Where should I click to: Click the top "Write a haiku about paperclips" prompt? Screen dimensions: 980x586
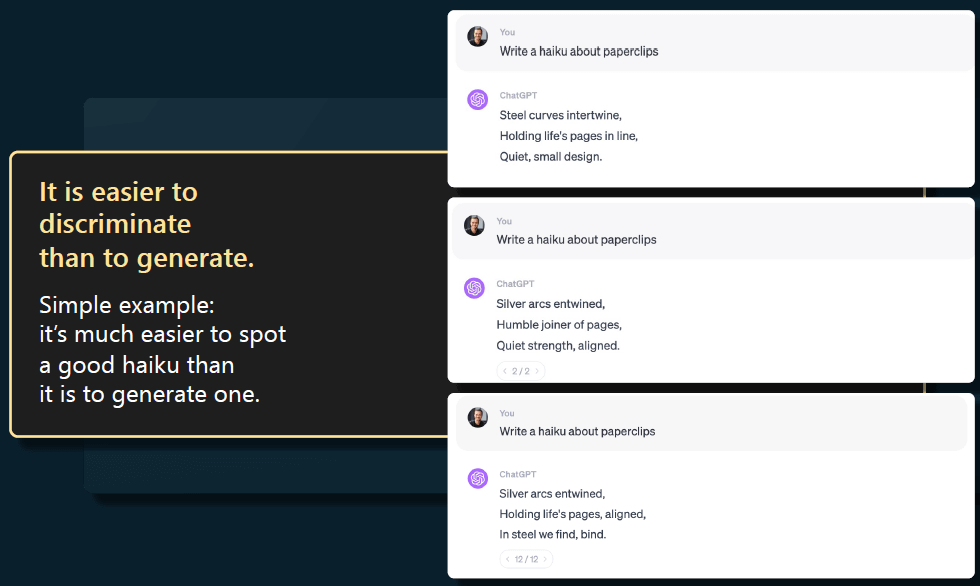click(x=579, y=51)
